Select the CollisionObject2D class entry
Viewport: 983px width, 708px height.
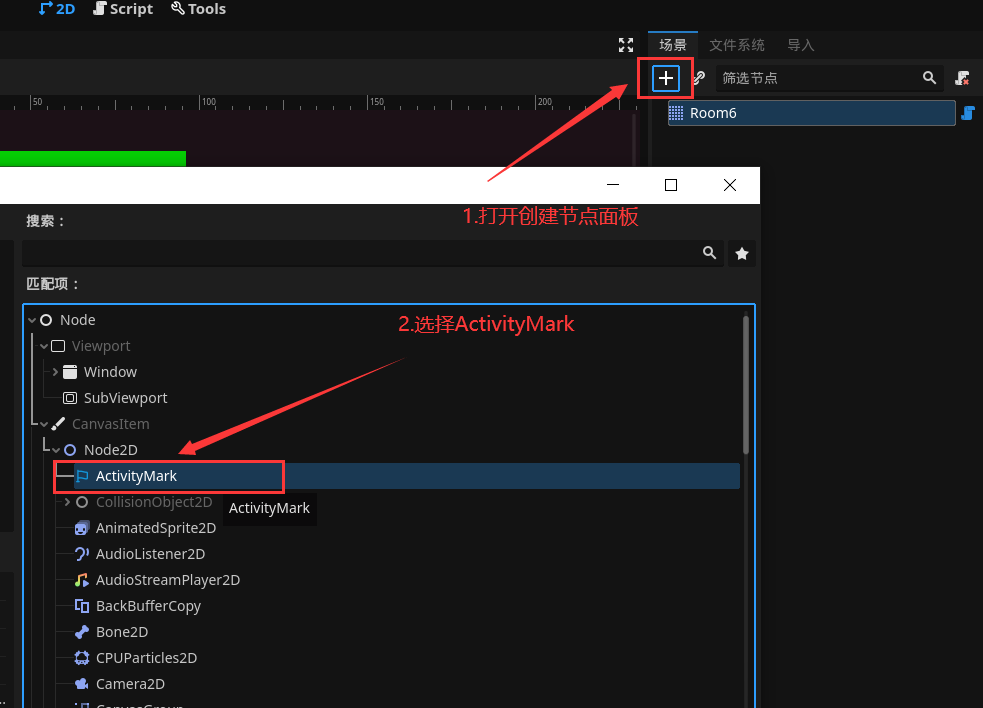click(154, 502)
